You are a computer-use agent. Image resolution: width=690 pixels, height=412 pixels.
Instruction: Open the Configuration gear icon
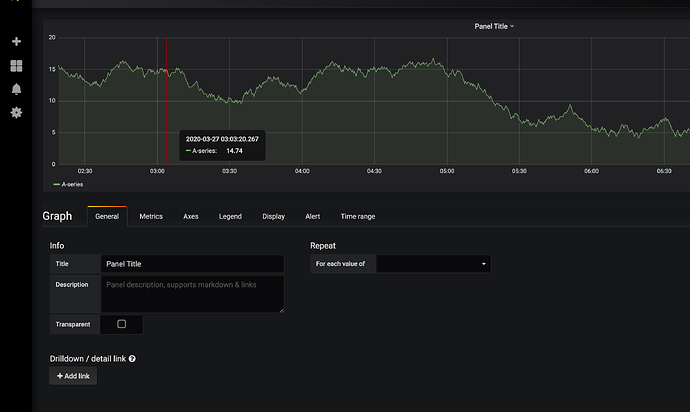click(16, 113)
